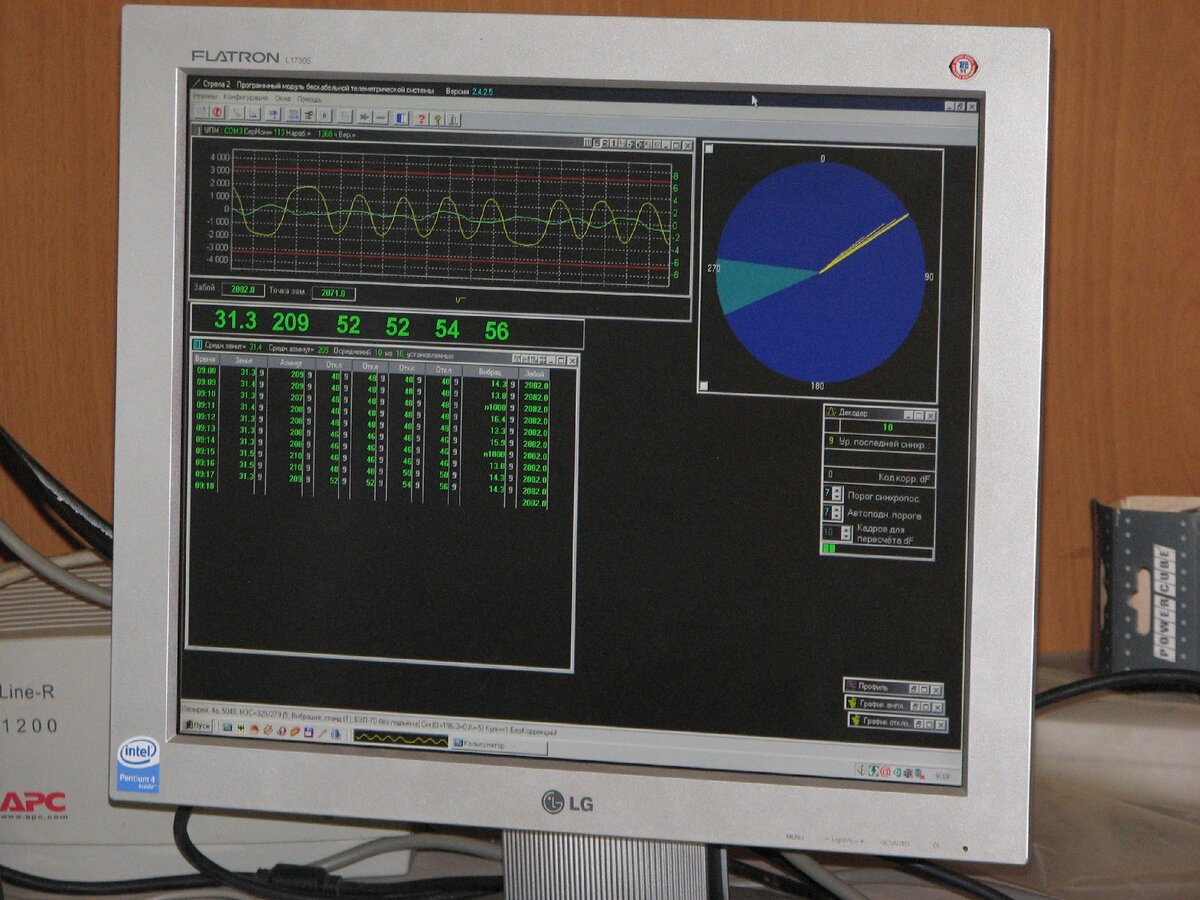Click the yellow question mark toolbar icon
The height and width of the screenshot is (900, 1200).
coord(437,119)
